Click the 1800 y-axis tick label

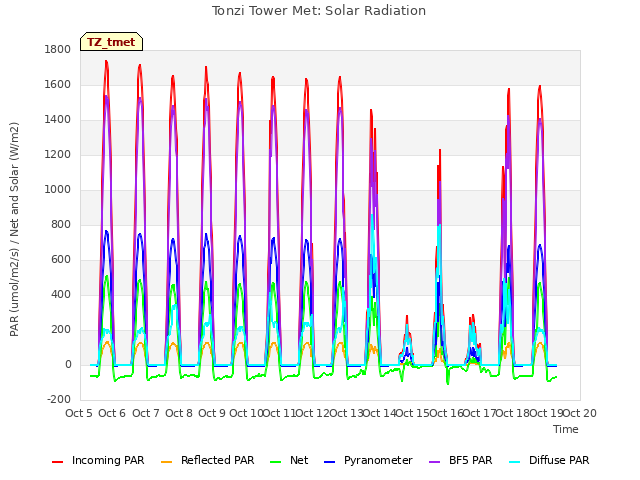click(x=58, y=49)
